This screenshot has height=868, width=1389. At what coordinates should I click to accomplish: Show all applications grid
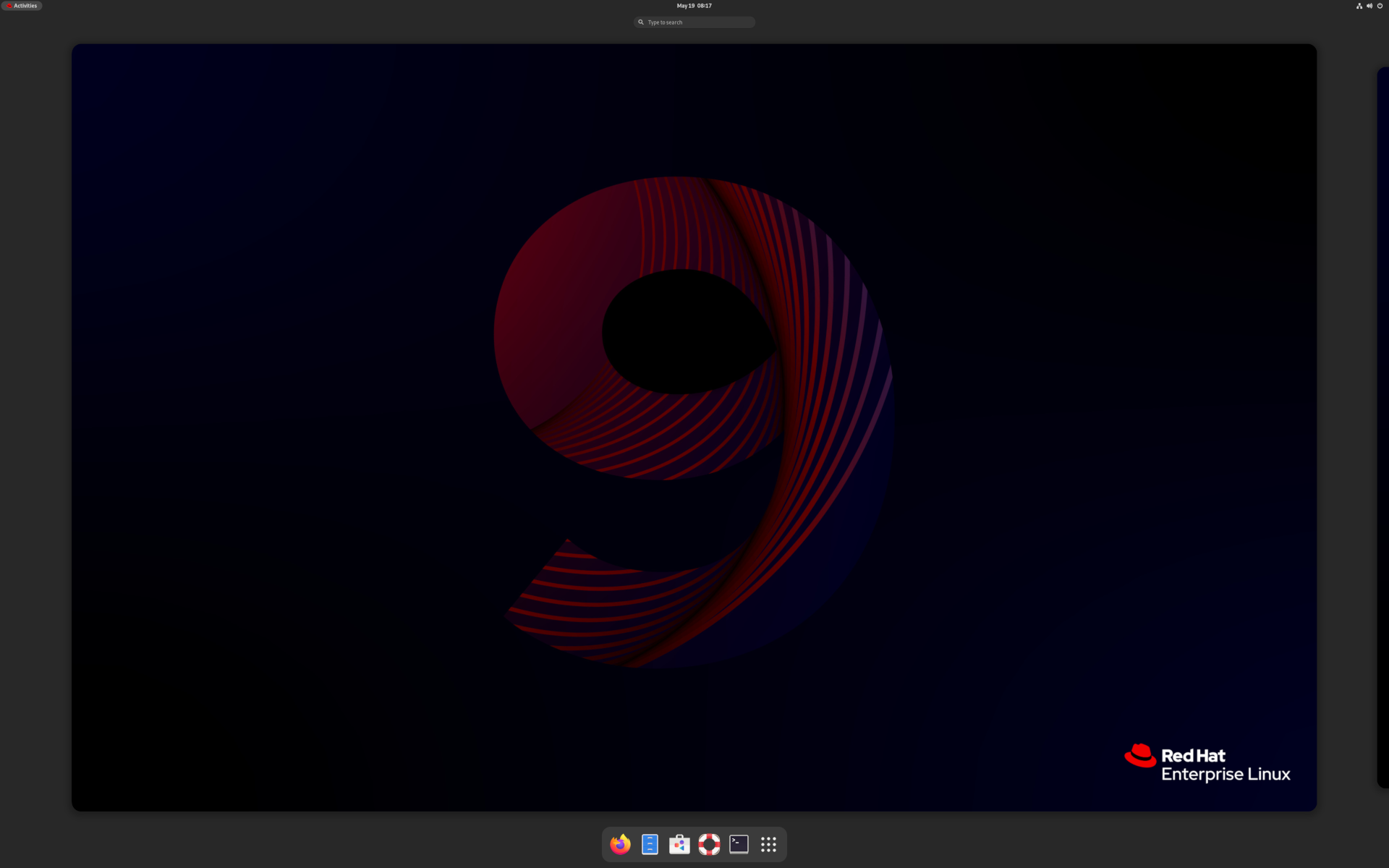click(x=768, y=844)
